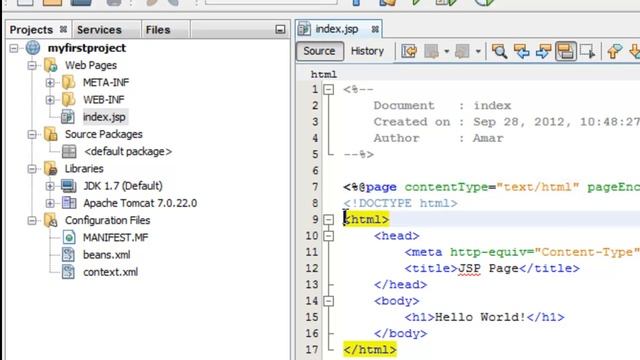This screenshot has height=360, width=640.
Task: Fold the html tag at line 9
Action: click(x=329, y=220)
